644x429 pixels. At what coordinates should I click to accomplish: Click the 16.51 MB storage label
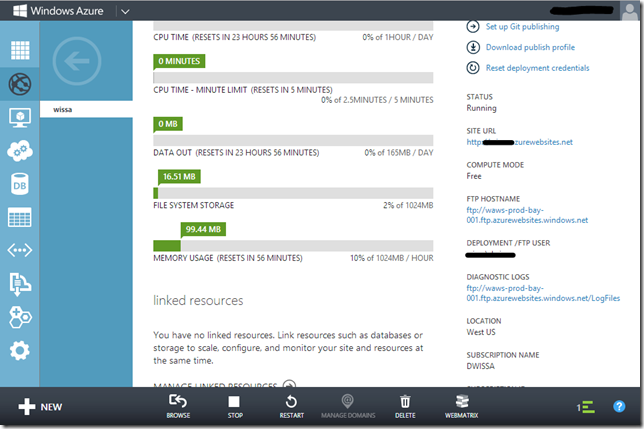179,177
